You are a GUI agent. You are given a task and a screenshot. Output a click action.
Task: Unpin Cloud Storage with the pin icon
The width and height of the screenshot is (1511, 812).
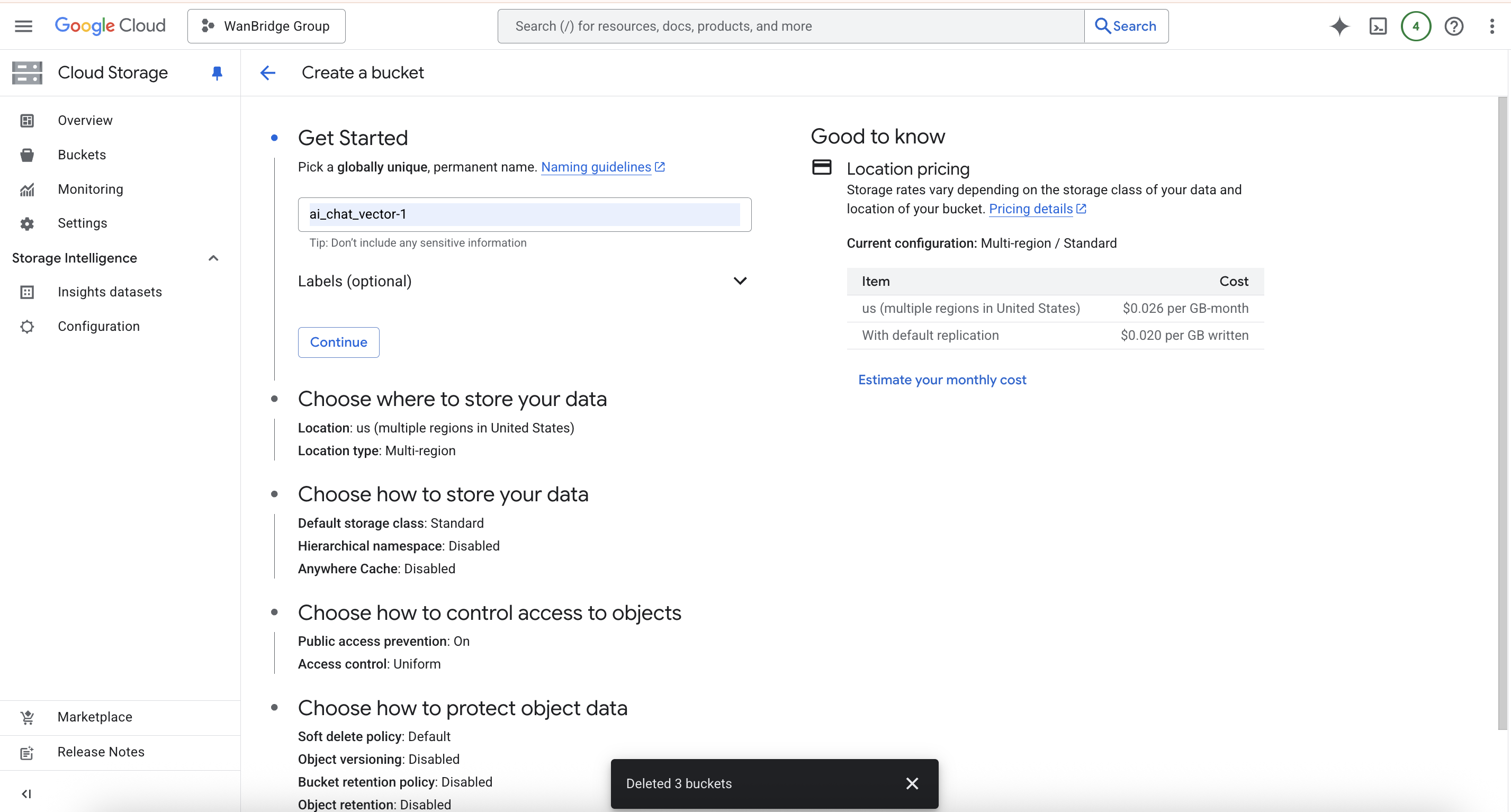coord(217,73)
